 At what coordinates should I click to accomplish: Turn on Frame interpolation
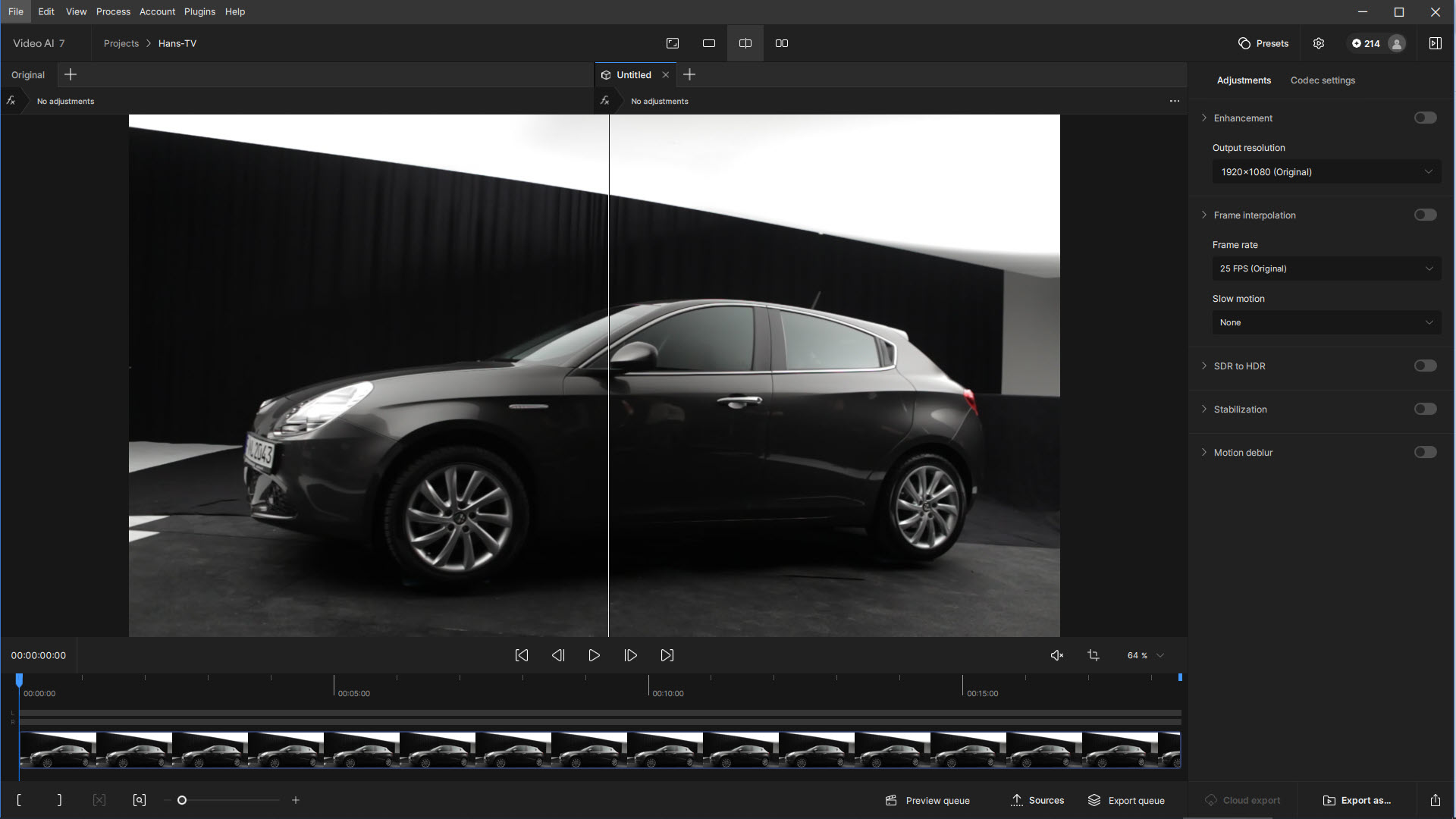pyautogui.click(x=1425, y=215)
